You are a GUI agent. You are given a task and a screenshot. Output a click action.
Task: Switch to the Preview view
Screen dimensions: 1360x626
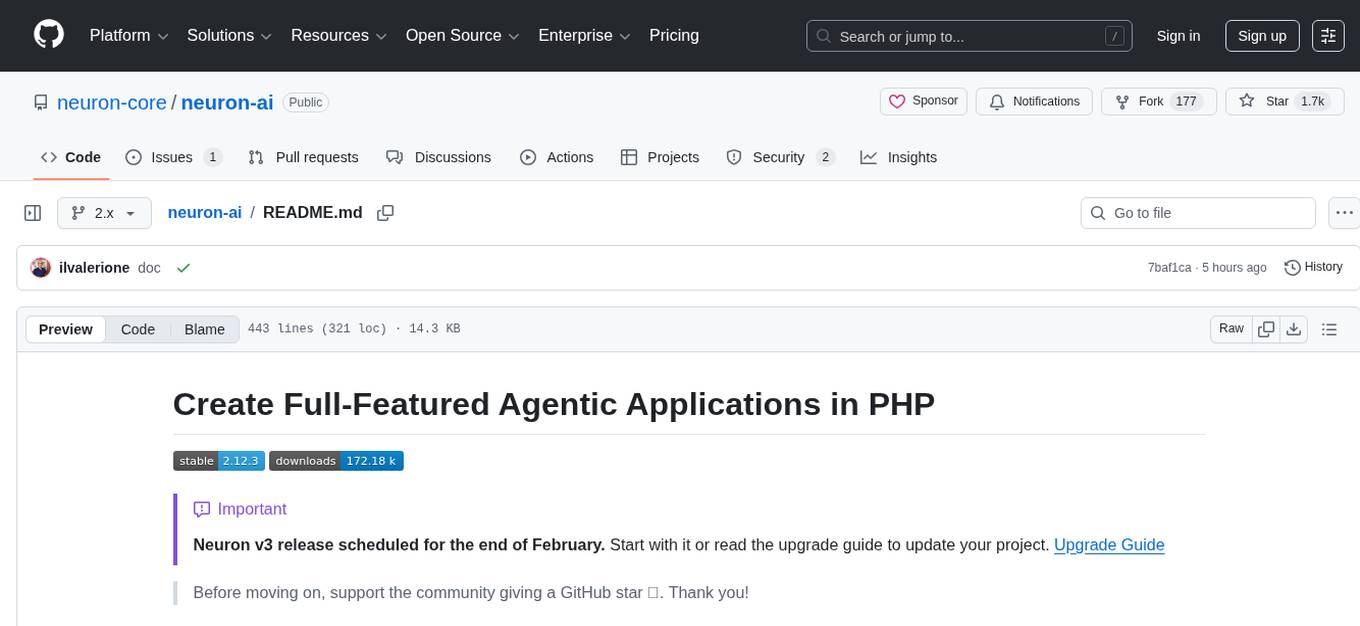[x=66, y=329]
